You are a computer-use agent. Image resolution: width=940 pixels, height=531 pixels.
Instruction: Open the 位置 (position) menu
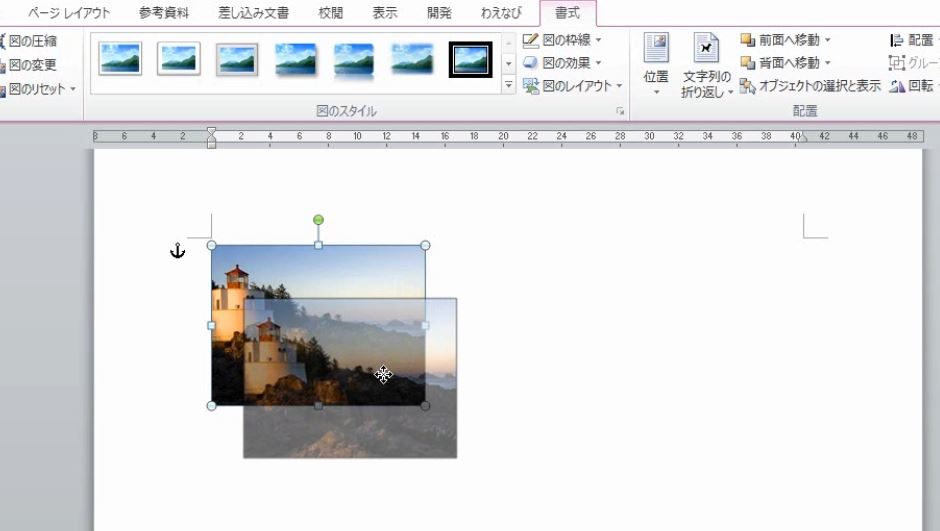pyautogui.click(x=656, y=64)
